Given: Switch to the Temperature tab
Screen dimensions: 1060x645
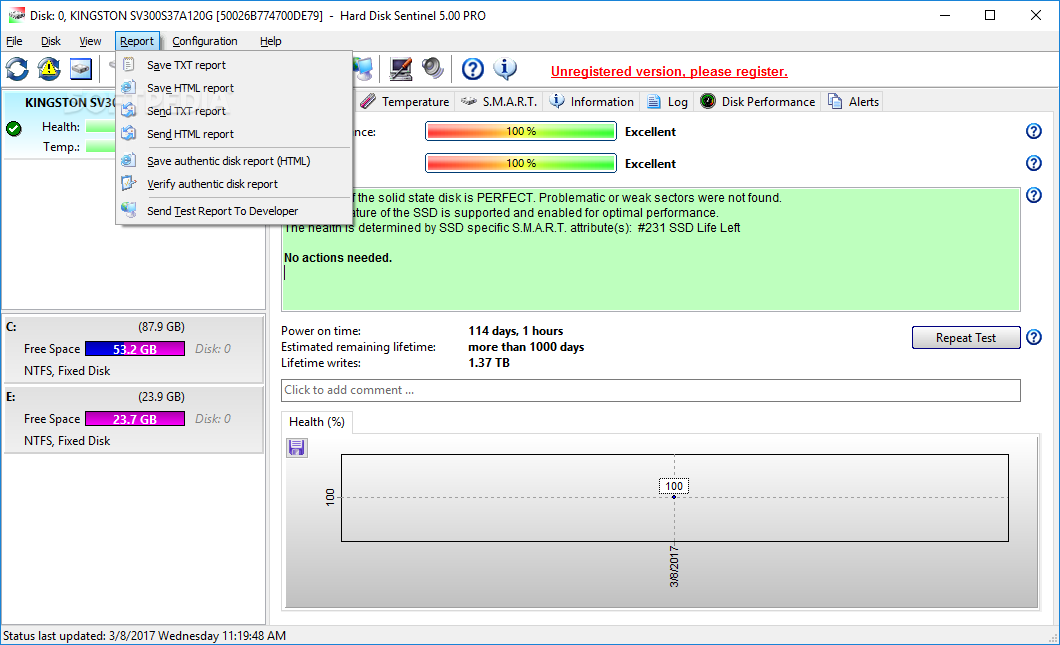Looking at the screenshot, I should click(404, 101).
